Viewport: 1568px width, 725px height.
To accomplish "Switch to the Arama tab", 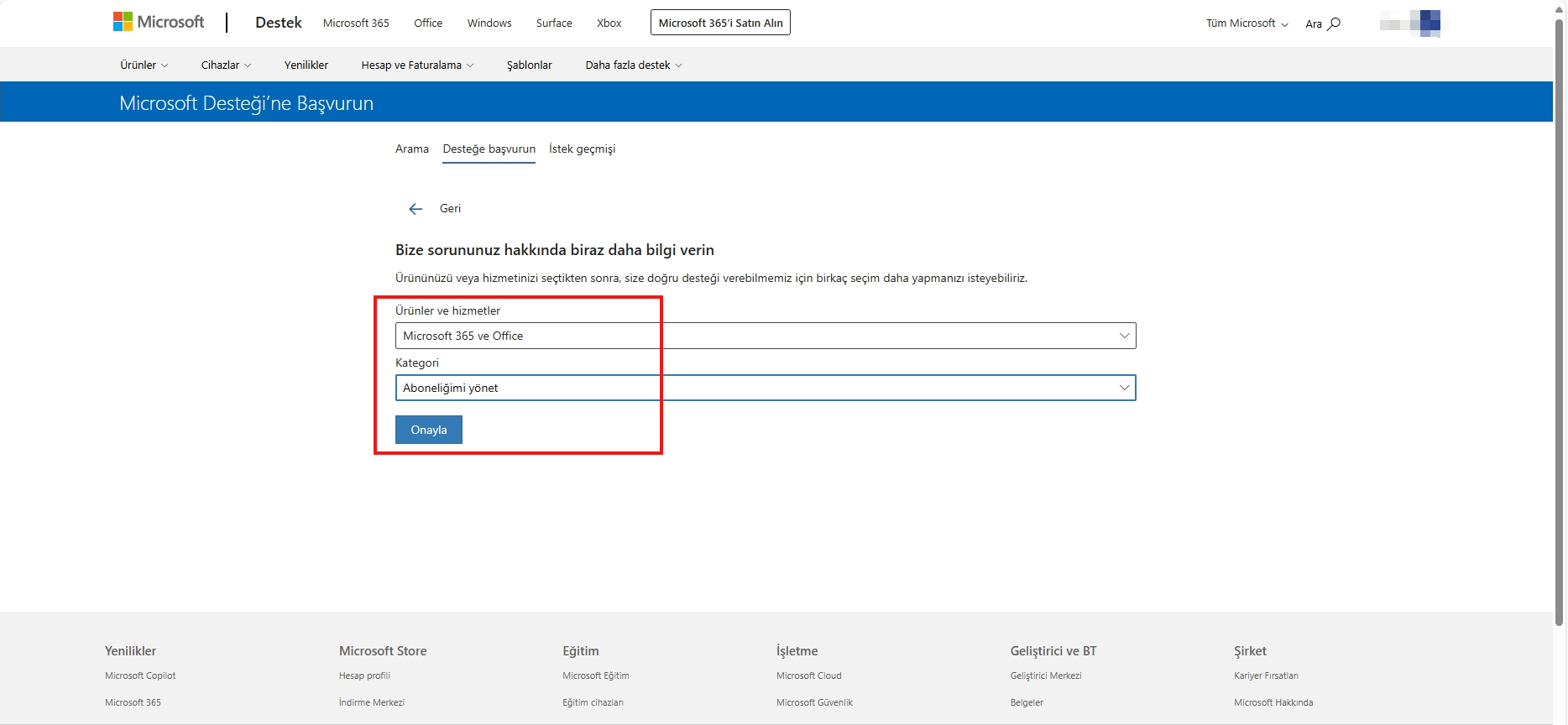I will (412, 149).
